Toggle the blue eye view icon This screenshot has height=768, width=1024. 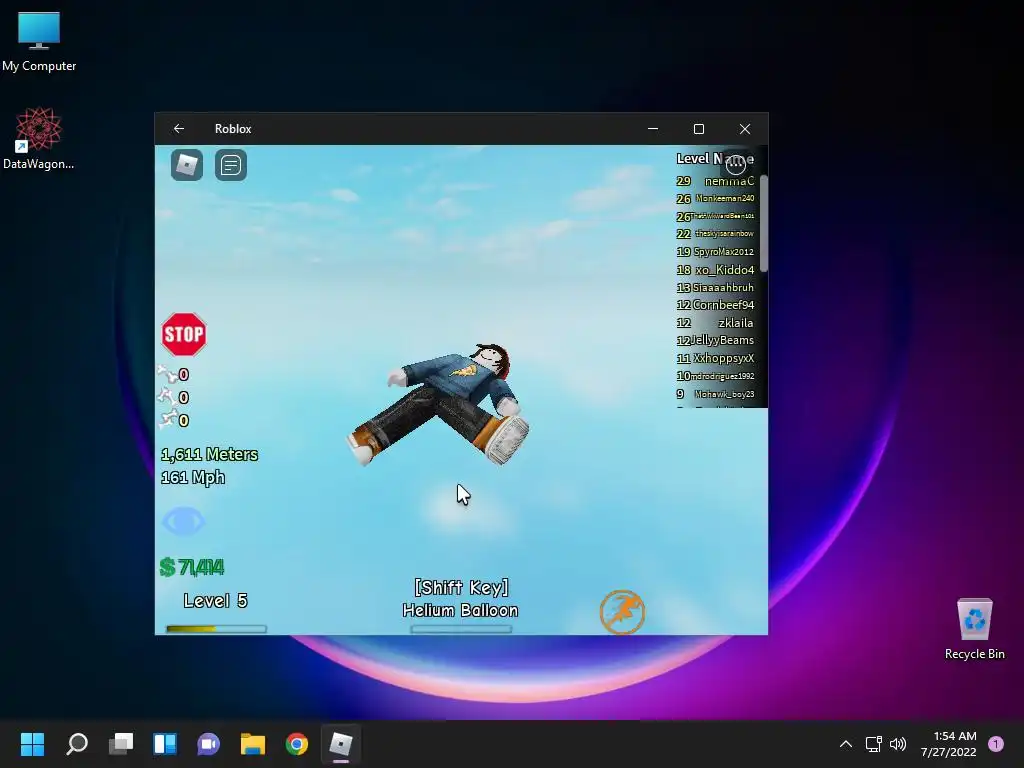click(184, 522)
